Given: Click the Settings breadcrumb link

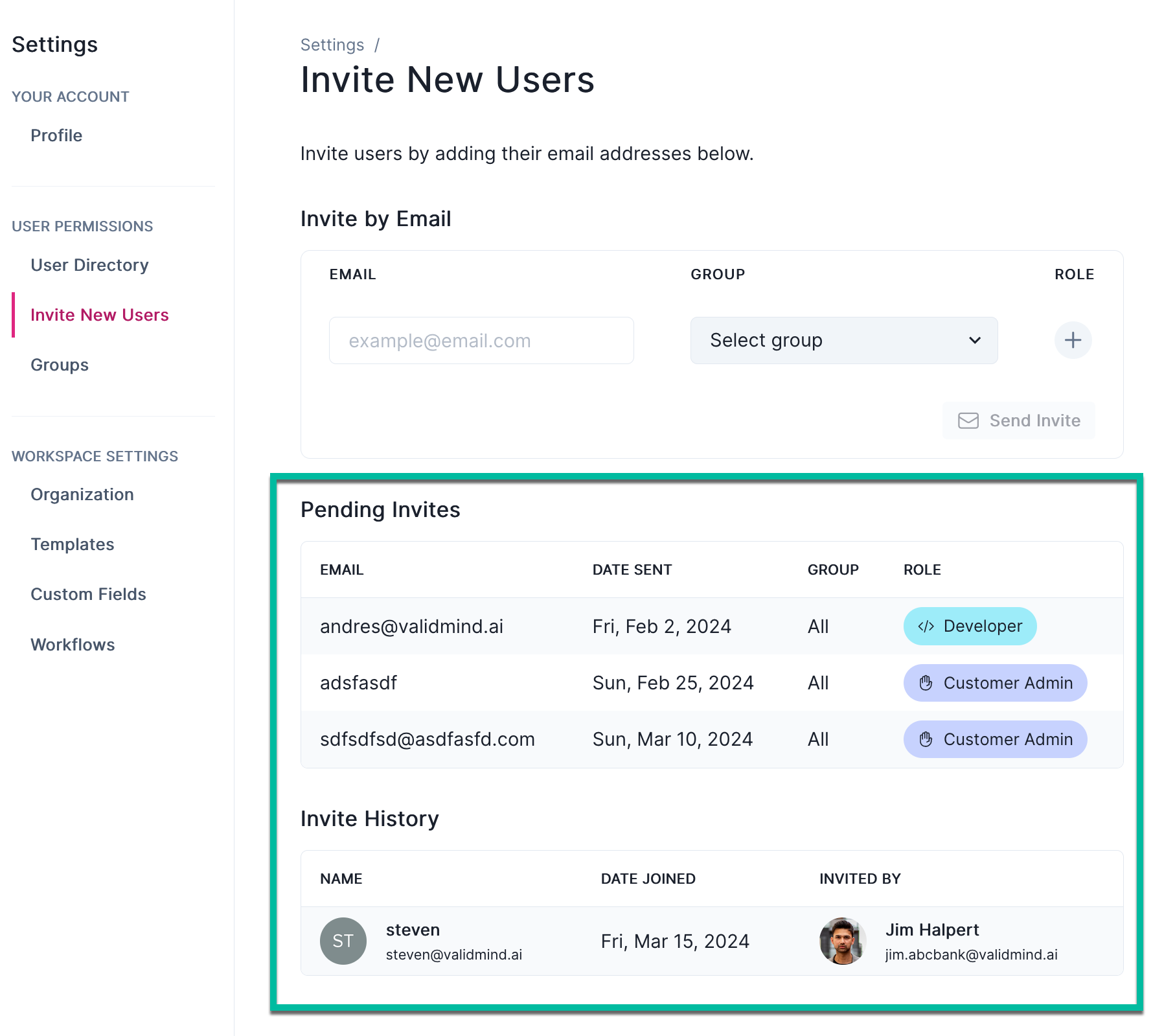Looking at the screenshot, I should click(332, 45).
